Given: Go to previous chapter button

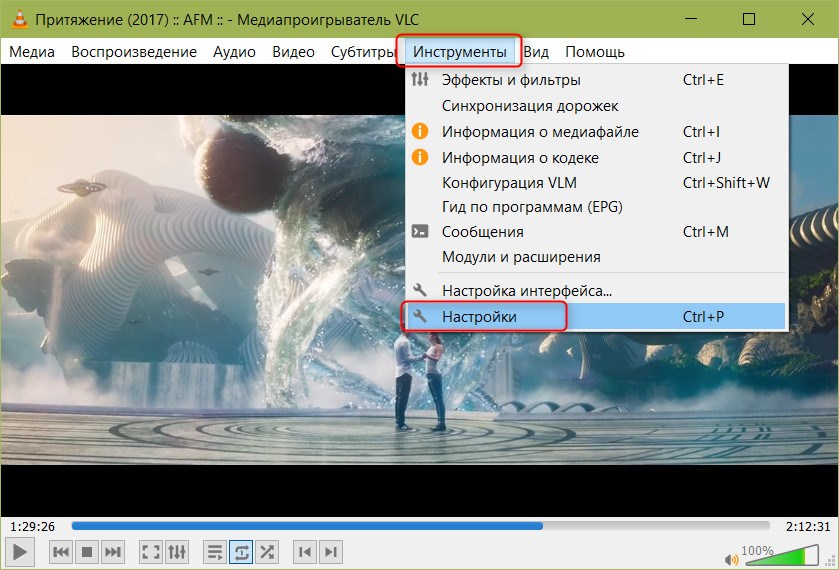Looking at the screenshot, I should [x=305, y=552].
